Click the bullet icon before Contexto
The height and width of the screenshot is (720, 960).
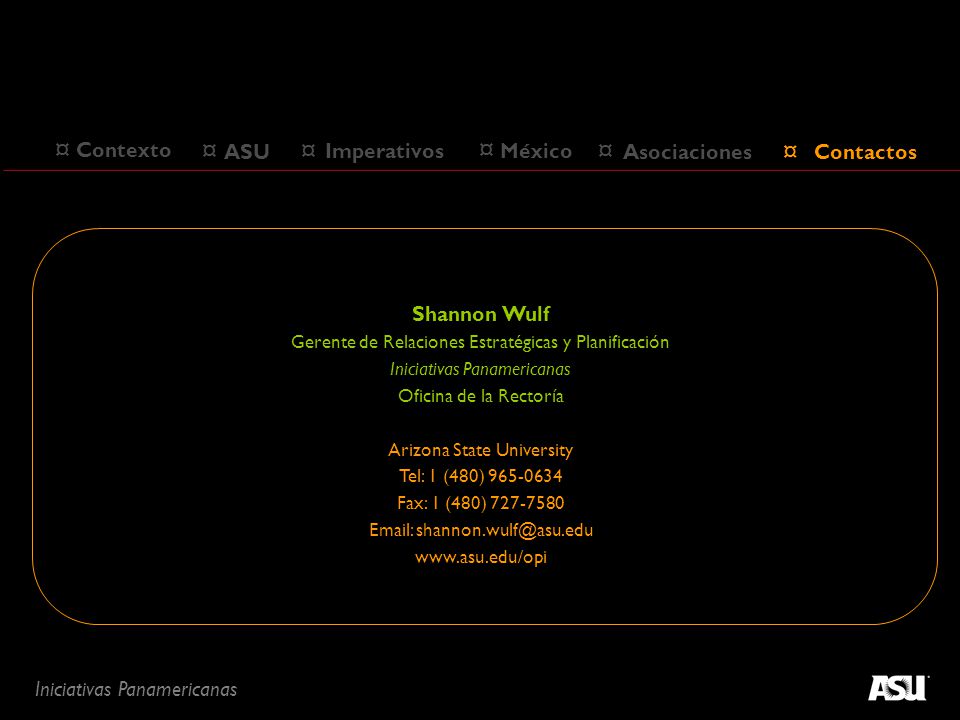[62, 149]
